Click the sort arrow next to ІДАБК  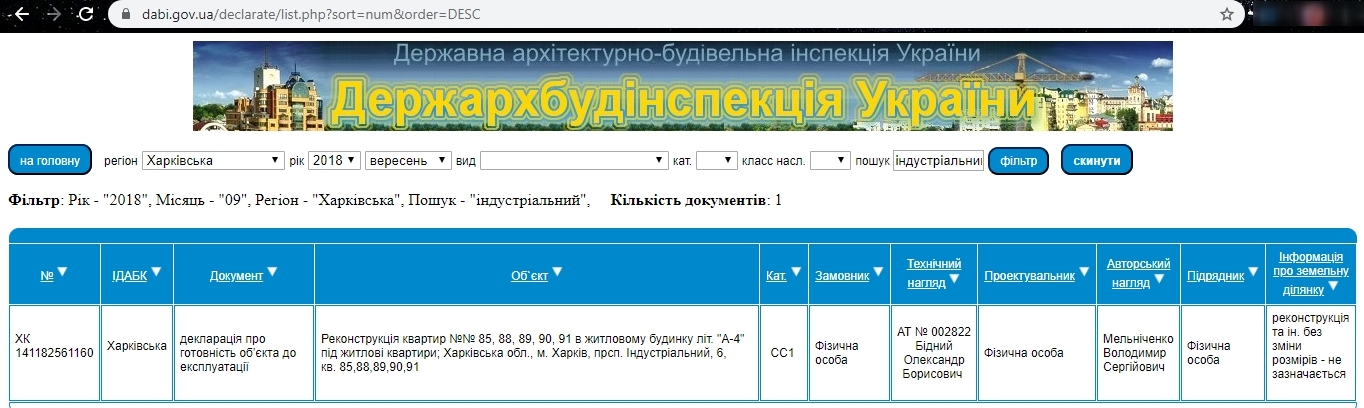tap(156, 272)
